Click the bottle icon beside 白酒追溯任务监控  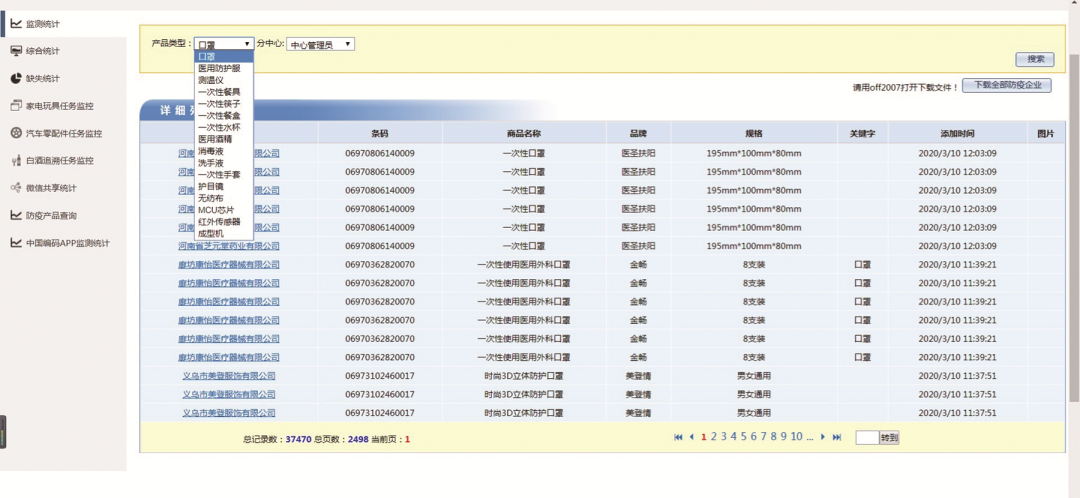(x=16, y=160)
